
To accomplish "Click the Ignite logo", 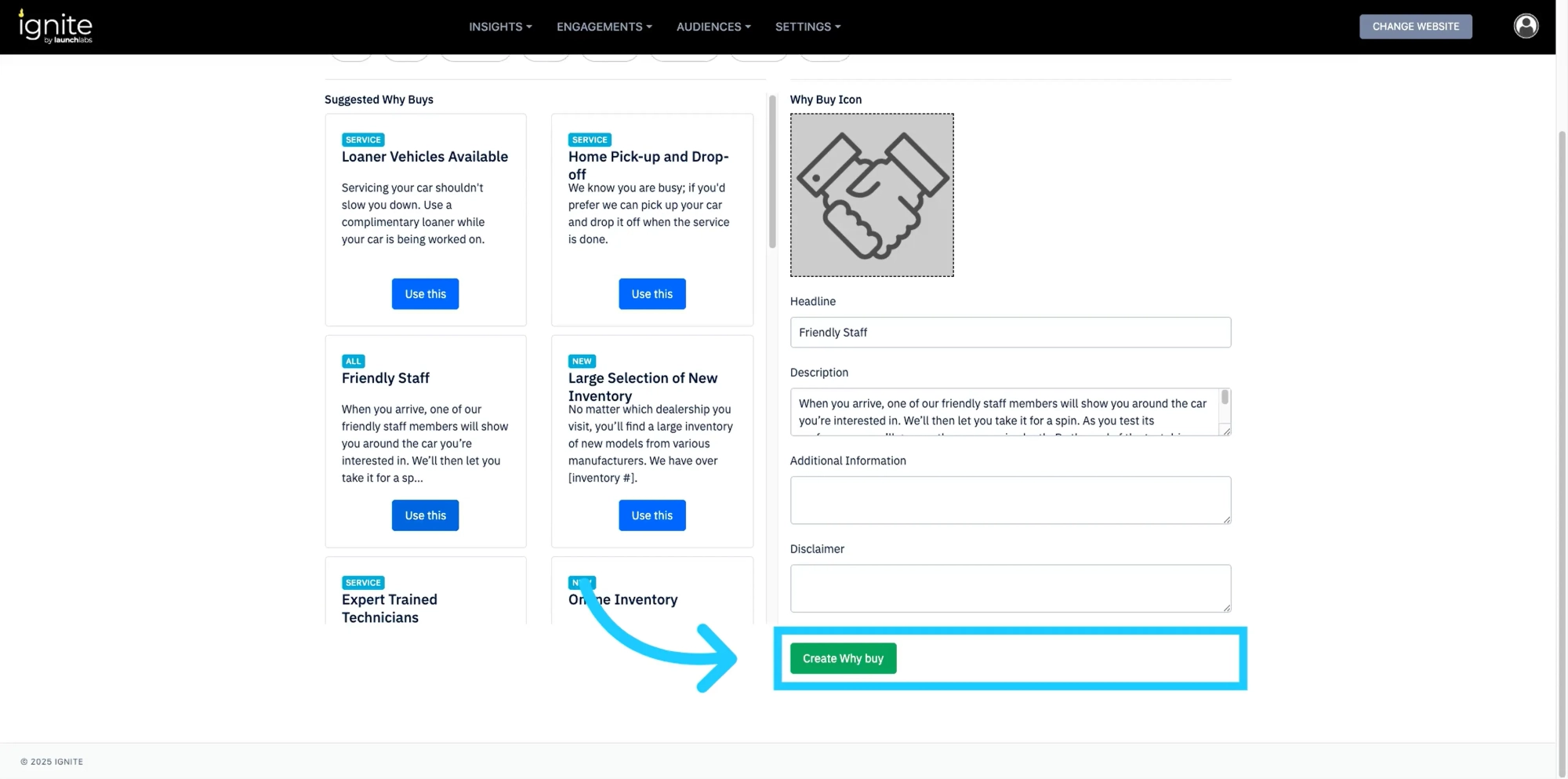I will click(55, 27).
